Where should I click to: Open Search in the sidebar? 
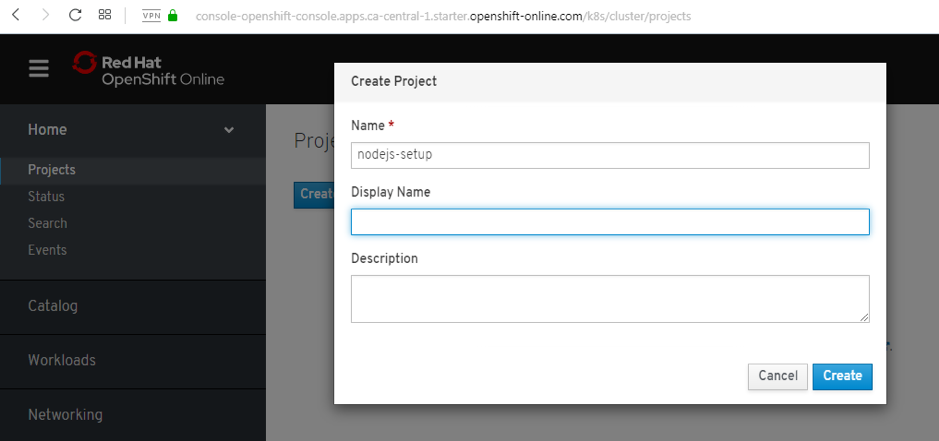47,223
